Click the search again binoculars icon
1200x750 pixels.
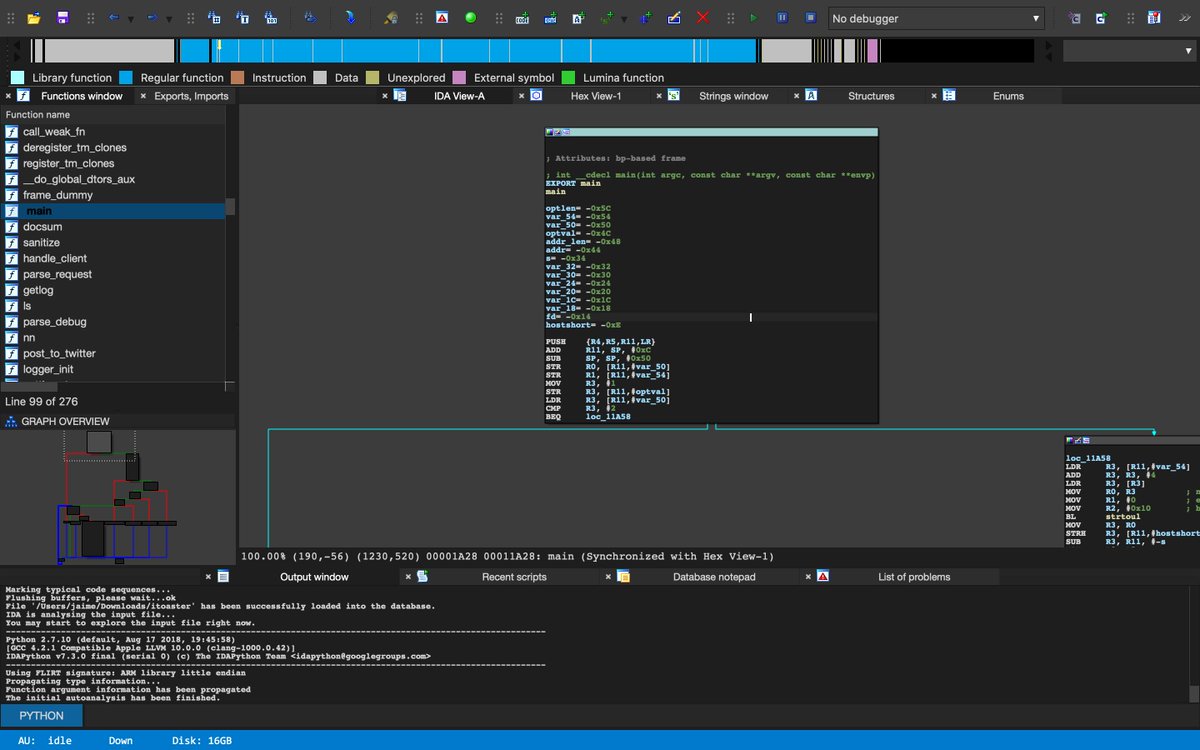[x=310, y=18]
